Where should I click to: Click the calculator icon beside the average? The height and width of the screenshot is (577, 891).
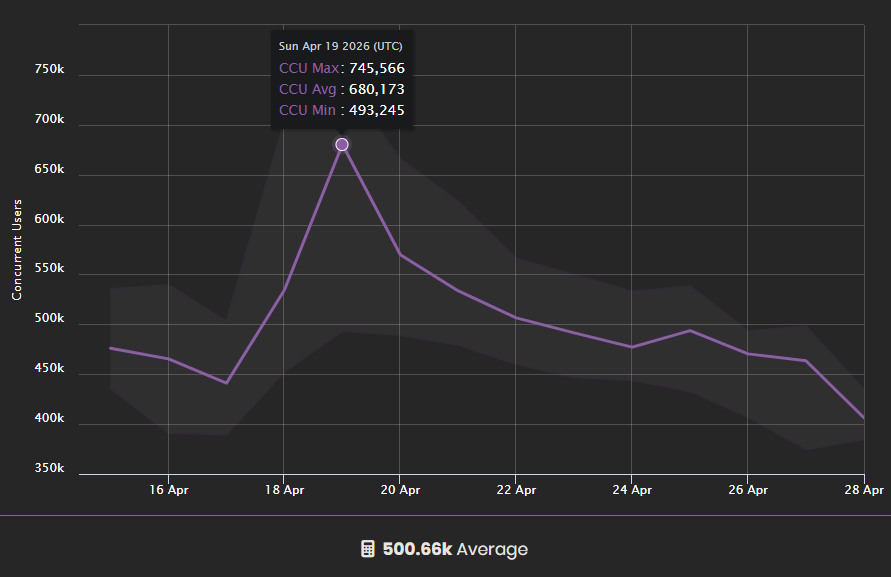coord(367,549)
